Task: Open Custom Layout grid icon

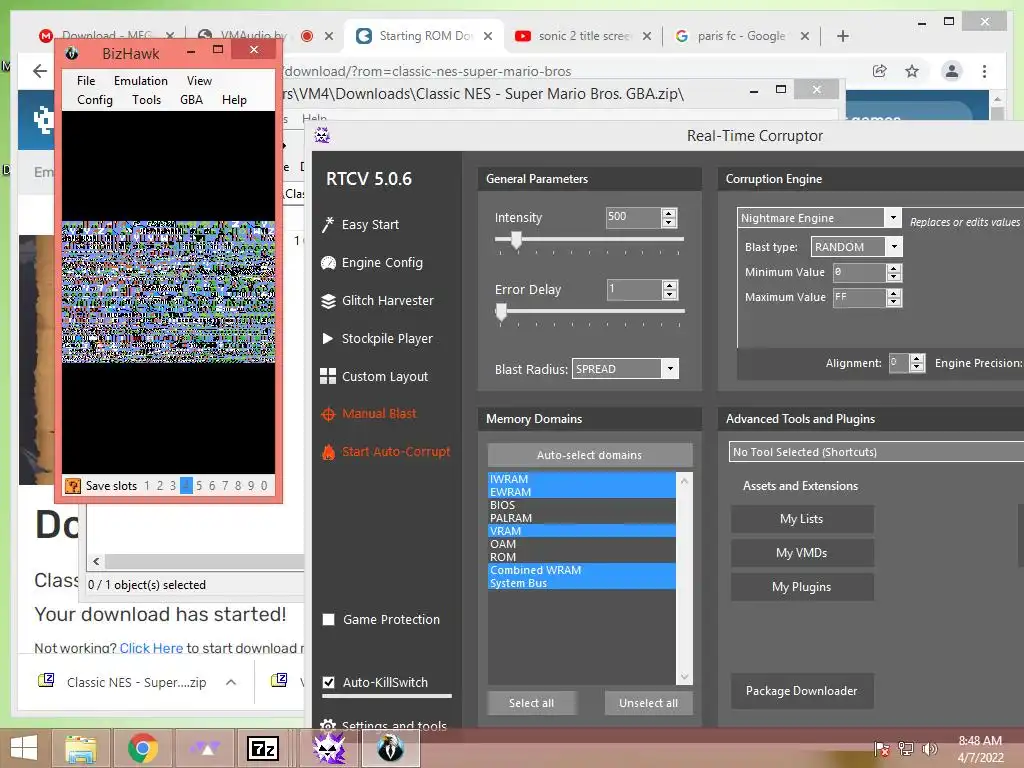Action: (x=328, y=376)
